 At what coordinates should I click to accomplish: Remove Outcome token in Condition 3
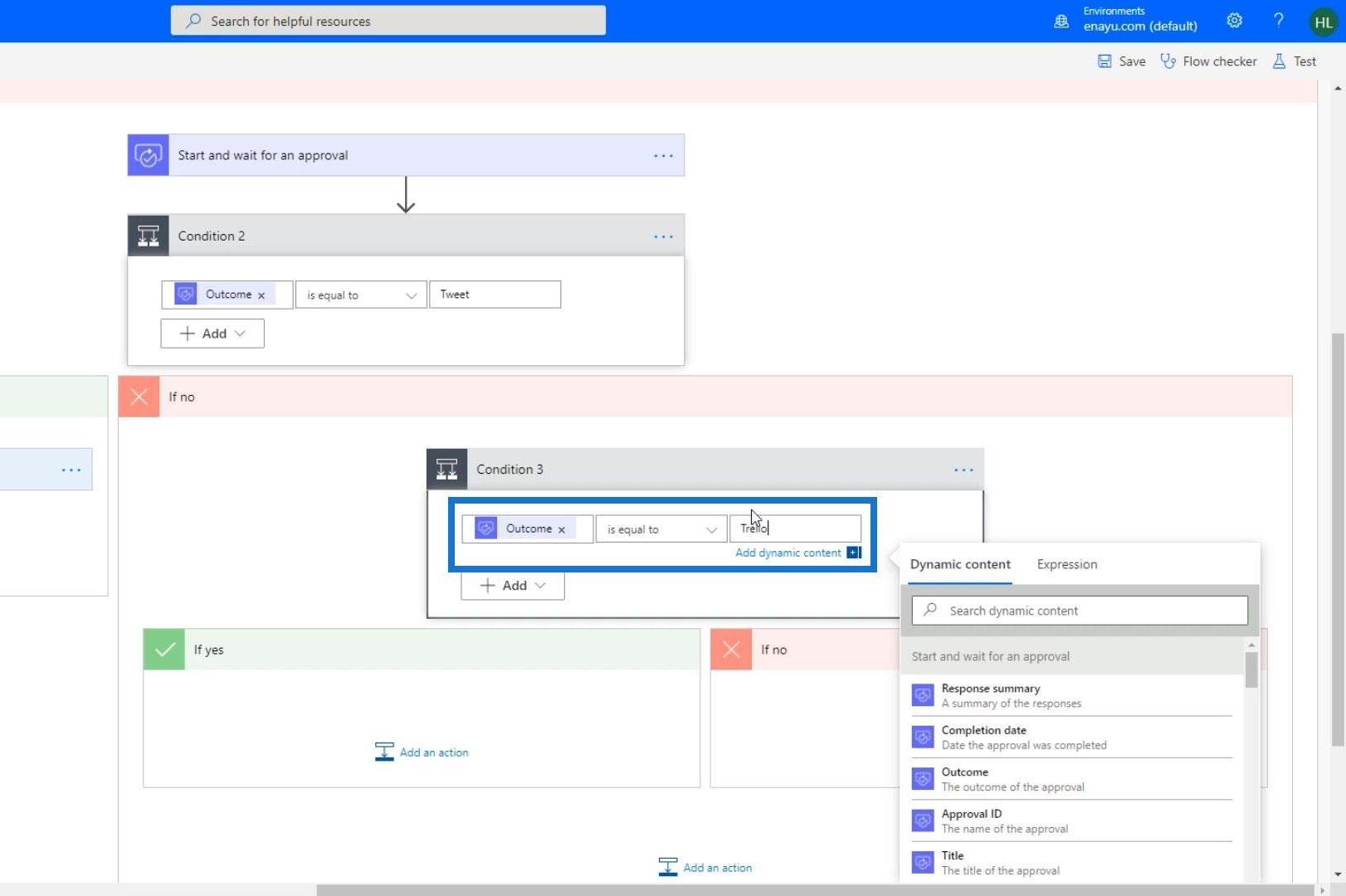pyautogui.click(x=562, y=529)
